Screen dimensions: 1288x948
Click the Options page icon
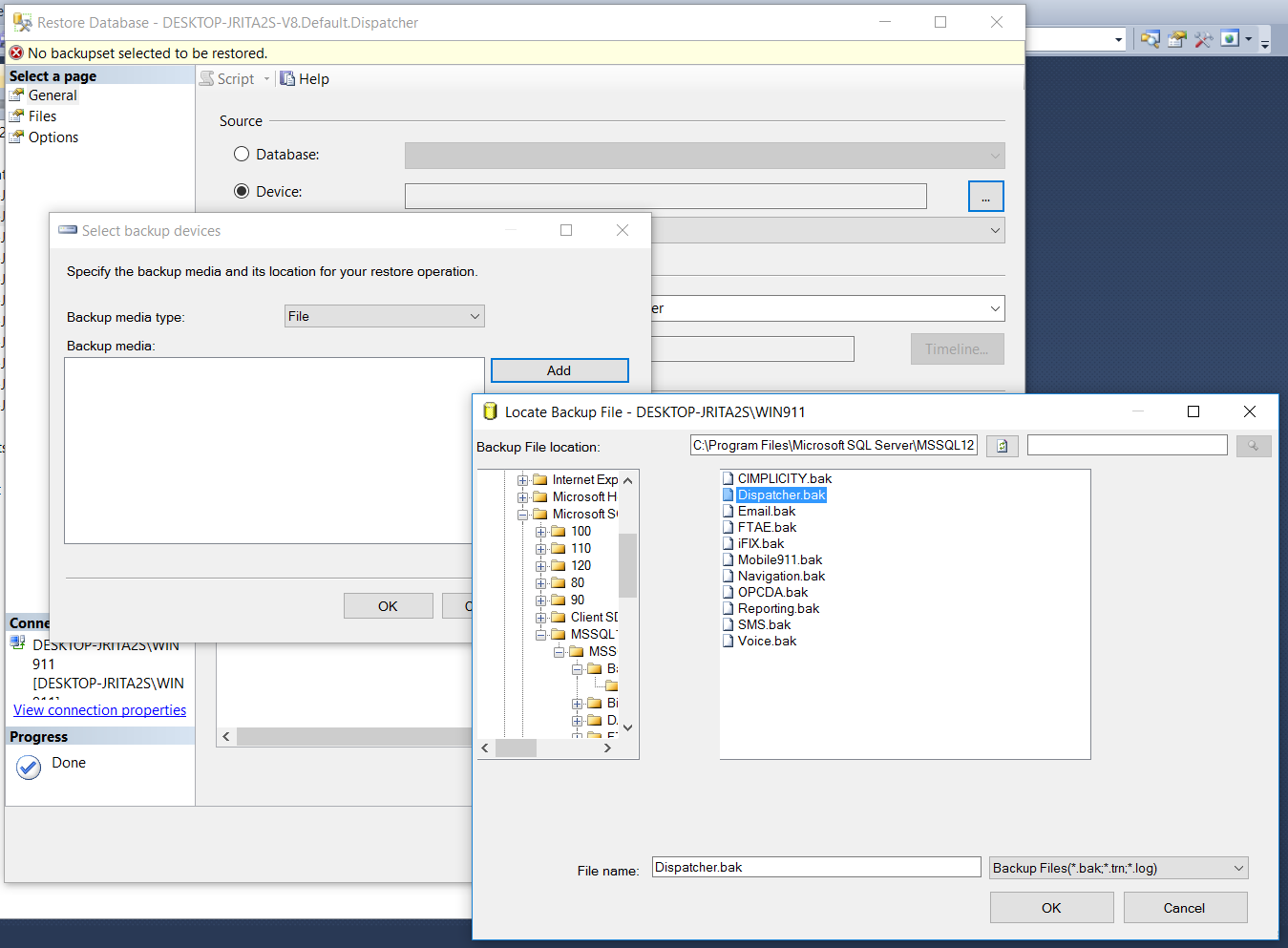(x=16, y=137)
